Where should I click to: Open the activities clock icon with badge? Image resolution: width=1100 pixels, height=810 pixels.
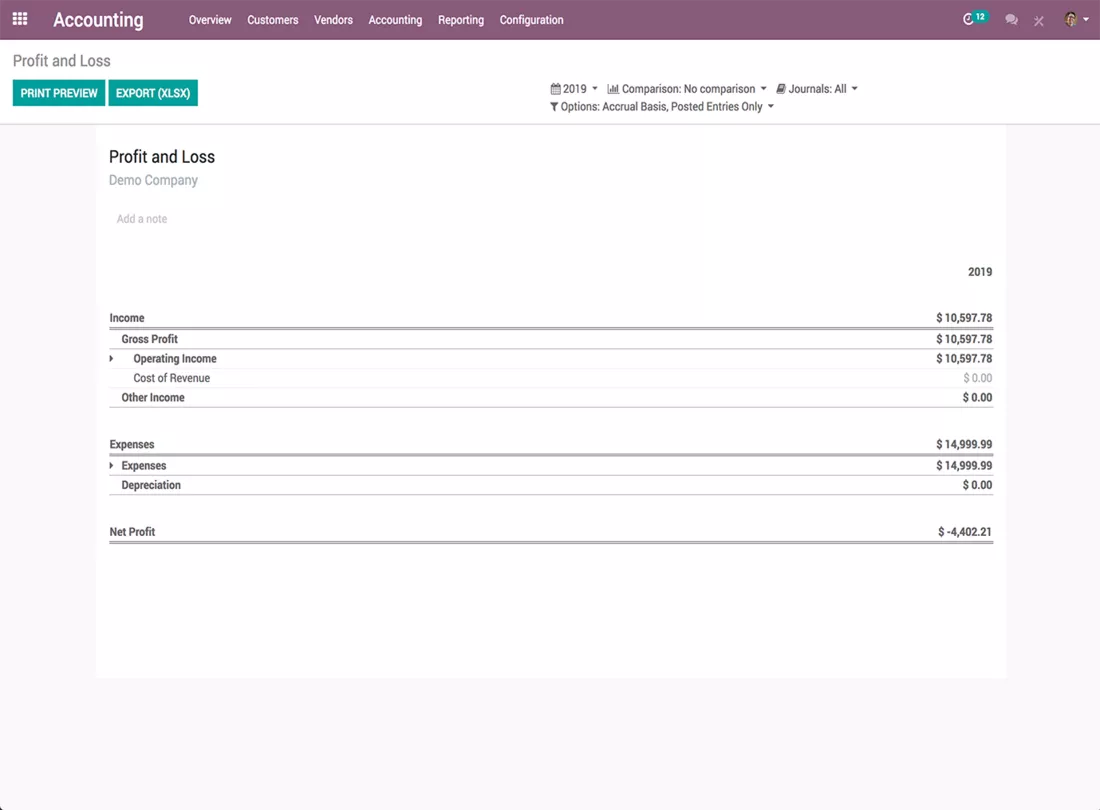974,18
